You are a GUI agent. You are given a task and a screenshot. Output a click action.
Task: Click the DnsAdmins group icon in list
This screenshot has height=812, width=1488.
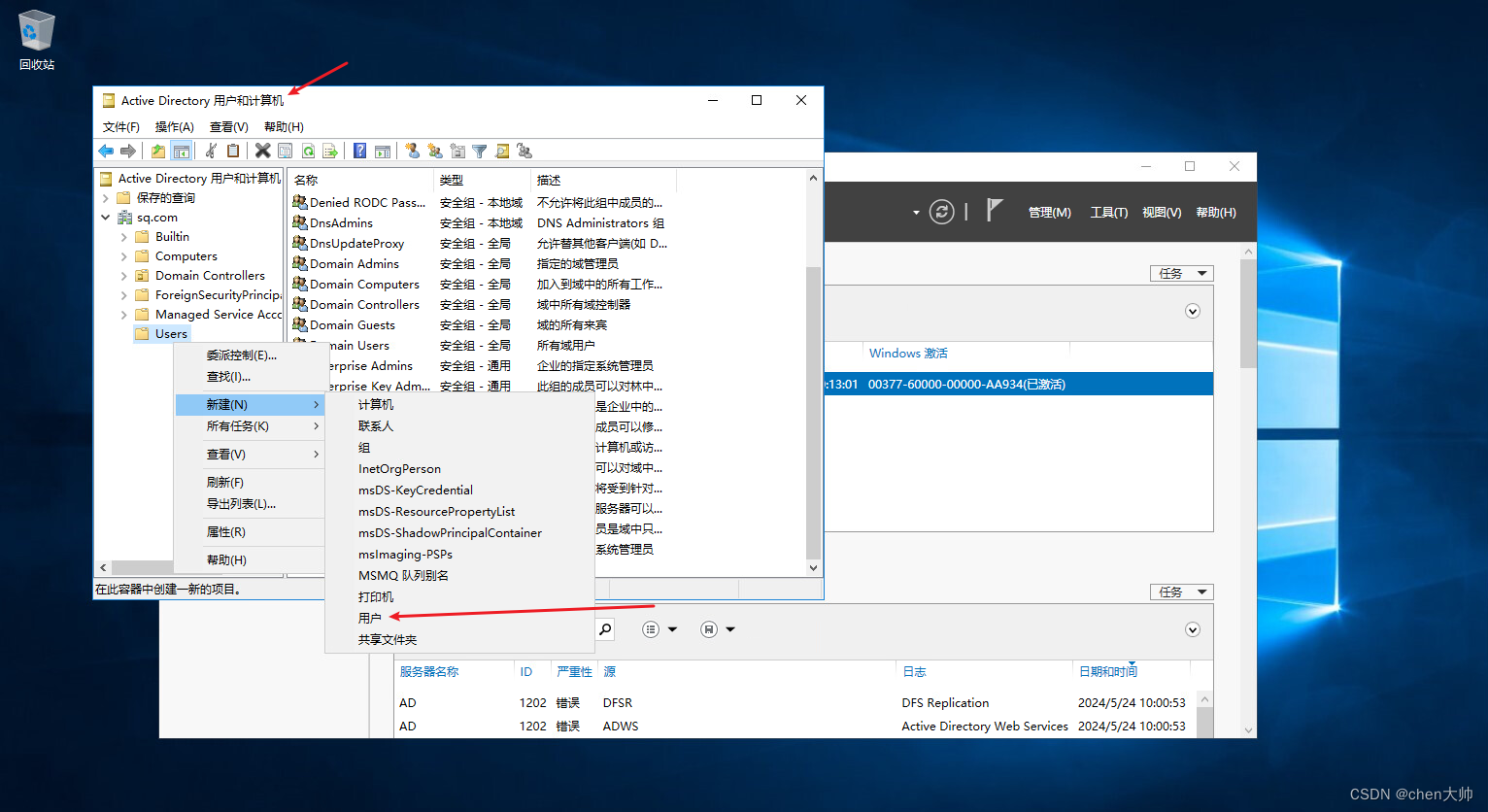click(x=300, y=222)
